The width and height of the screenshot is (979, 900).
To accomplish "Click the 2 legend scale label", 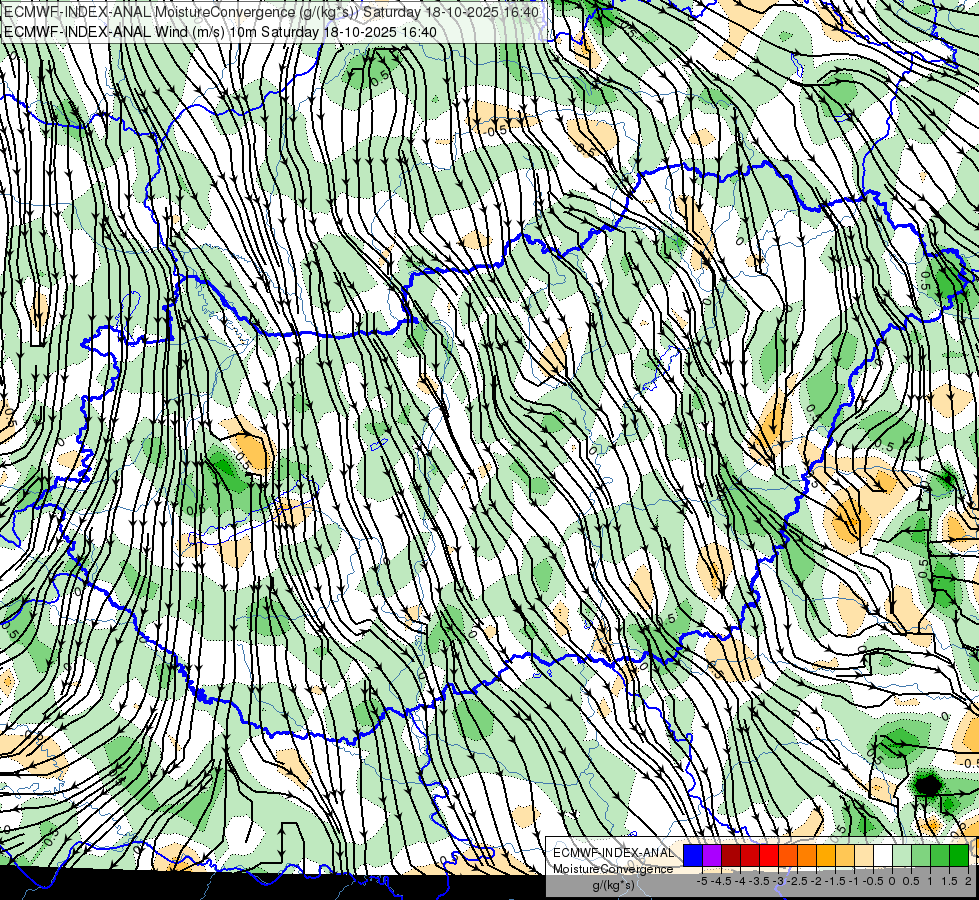I will 968,881.
